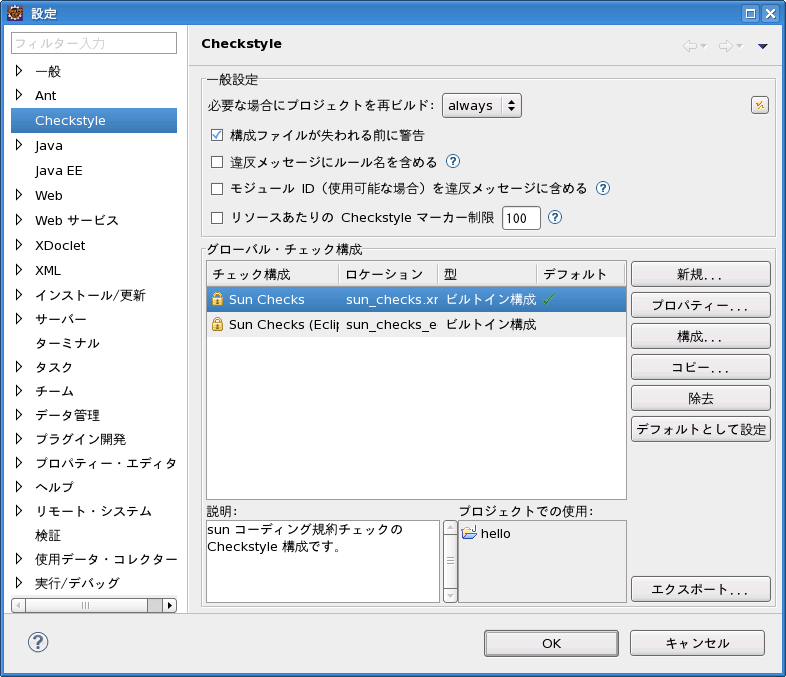Toggle 構成ファイルが失われる前に警告 checkbox
Viewport: 786px width, 677px height.
click(217, 135)
